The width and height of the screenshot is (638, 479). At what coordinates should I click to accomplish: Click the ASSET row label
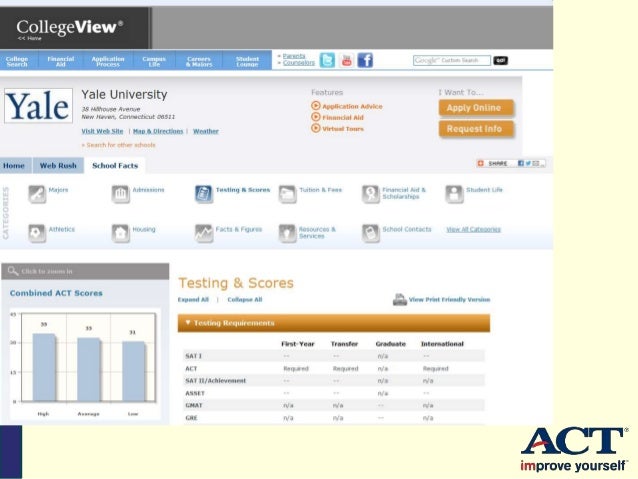point(195,393)
